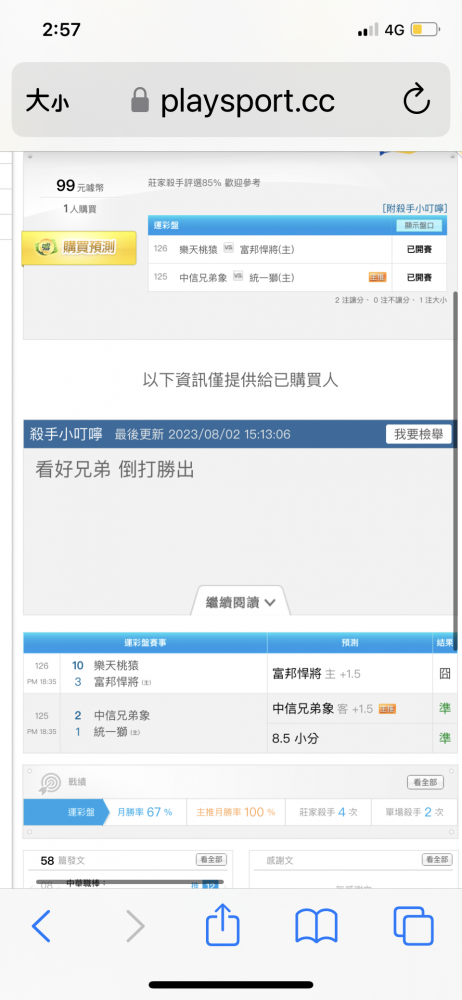Click 已開賽 status for game 126
Image resolution: width=462 pixels, height=1000 pixels.
419,249
